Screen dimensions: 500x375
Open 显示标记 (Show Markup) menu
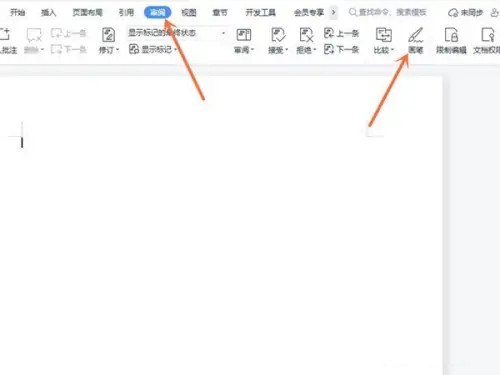(153, 50)
